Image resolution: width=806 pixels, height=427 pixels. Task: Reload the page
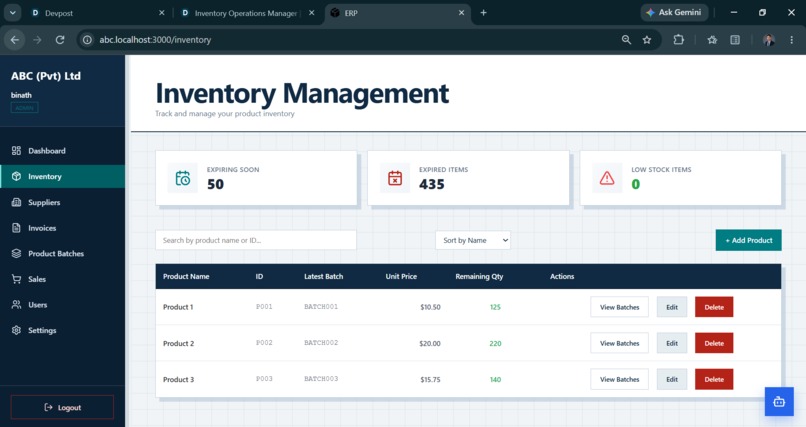click(x=60, y=40)
